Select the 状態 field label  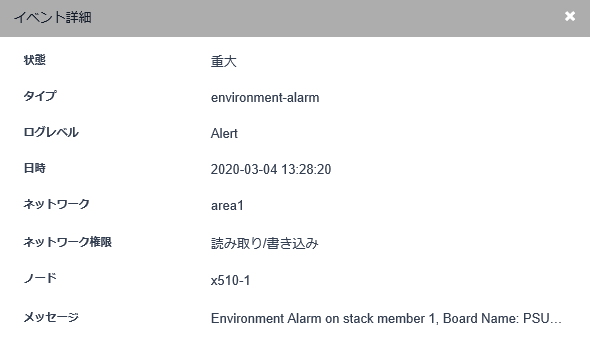point(35,60)
